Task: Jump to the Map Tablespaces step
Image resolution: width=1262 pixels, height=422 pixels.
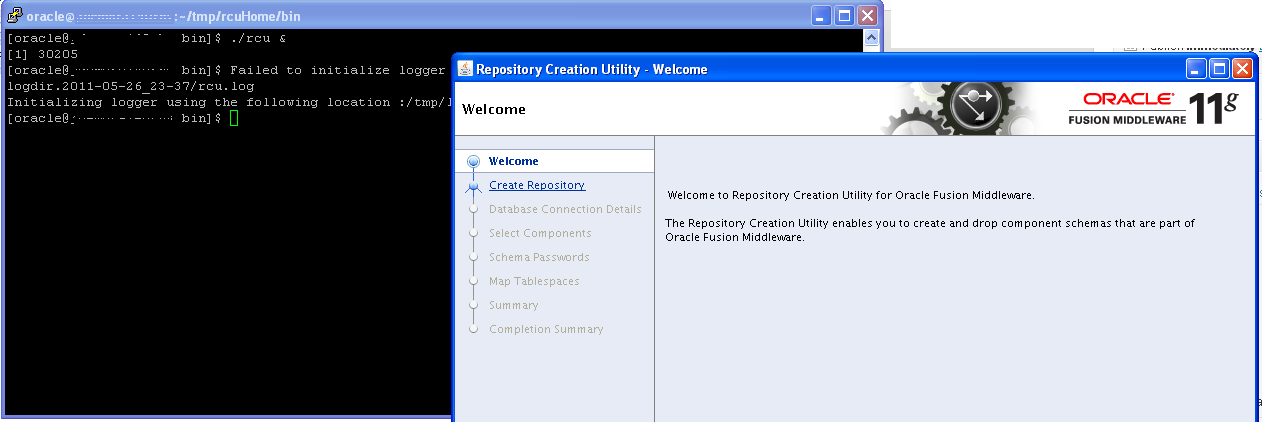Action: click(x=534, y=281)
